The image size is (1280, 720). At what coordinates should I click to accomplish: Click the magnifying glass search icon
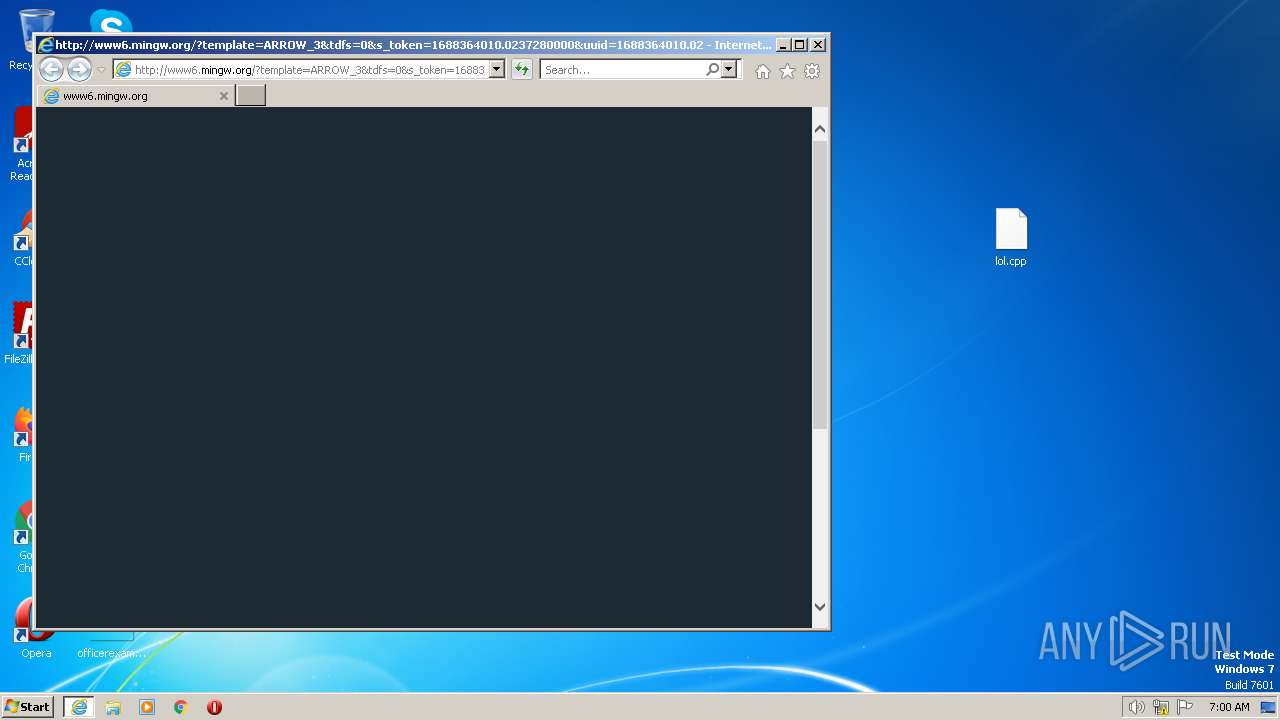coord(712,70)
